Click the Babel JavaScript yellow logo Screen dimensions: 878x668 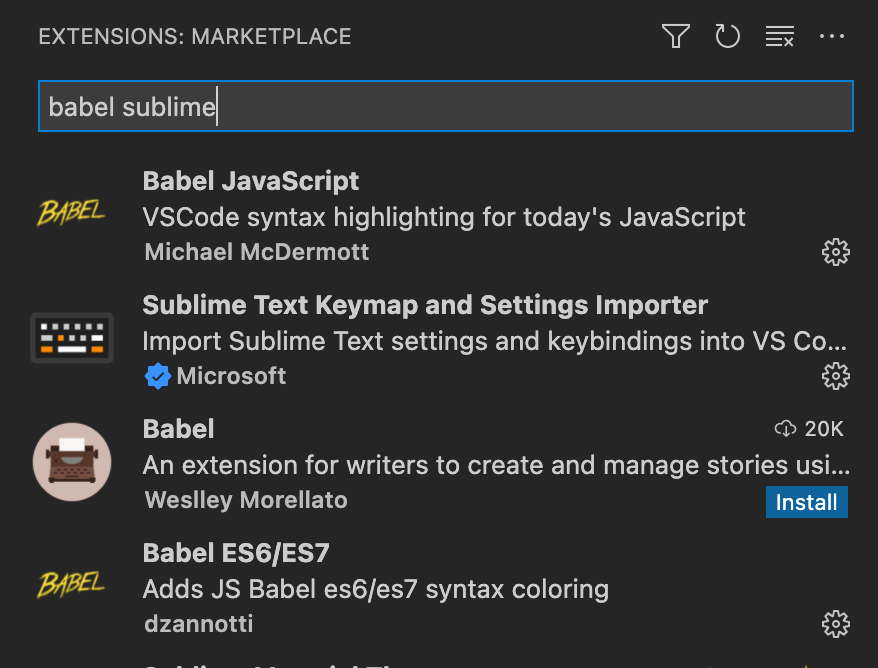click(x=72, y=212)
